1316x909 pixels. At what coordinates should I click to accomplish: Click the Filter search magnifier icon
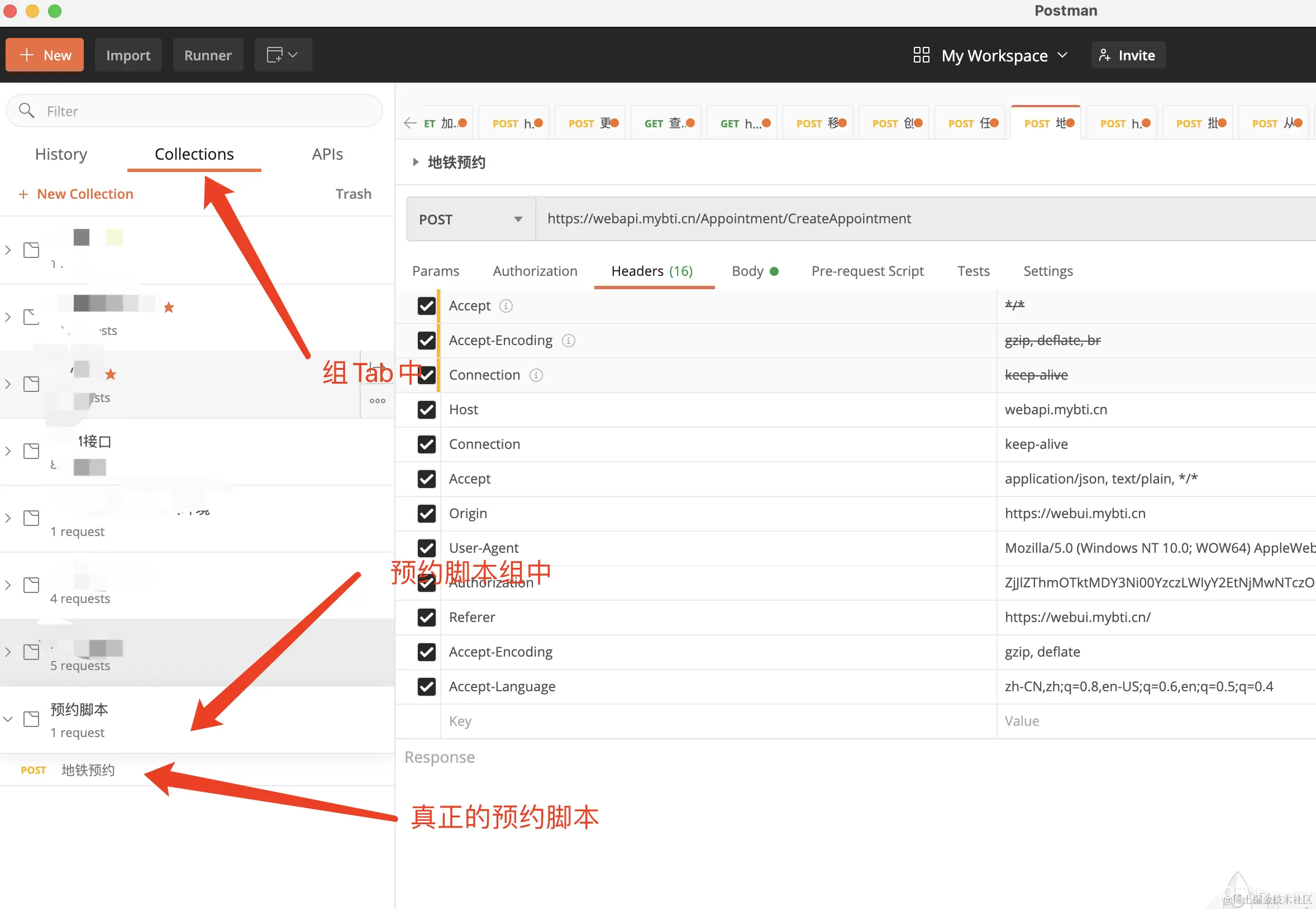point(26,111)
